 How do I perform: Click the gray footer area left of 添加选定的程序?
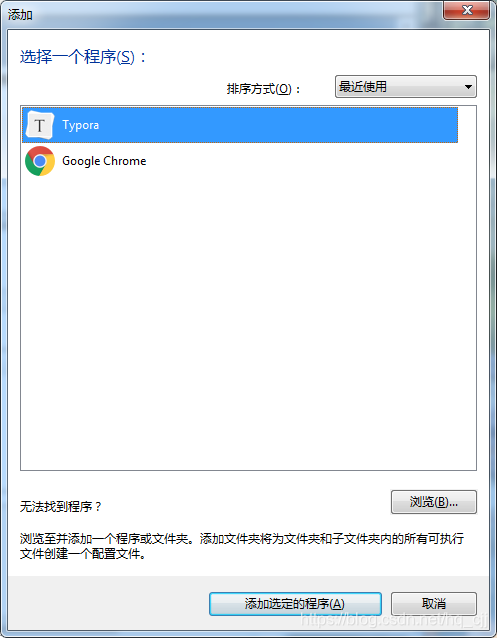[108, 604]
